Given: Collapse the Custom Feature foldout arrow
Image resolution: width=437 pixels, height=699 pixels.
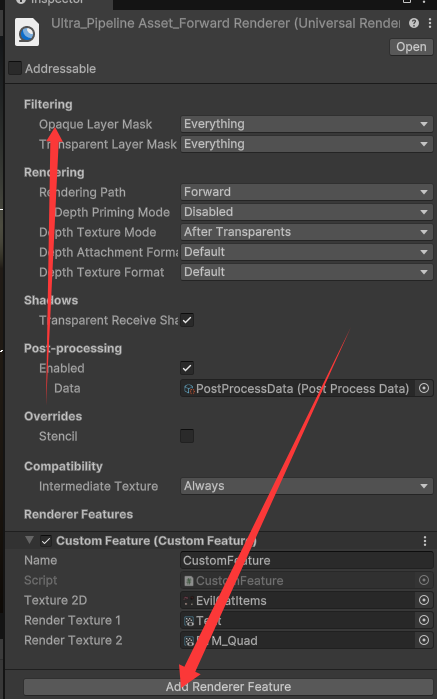Looking at the screenshot, I should coord(29,540).
